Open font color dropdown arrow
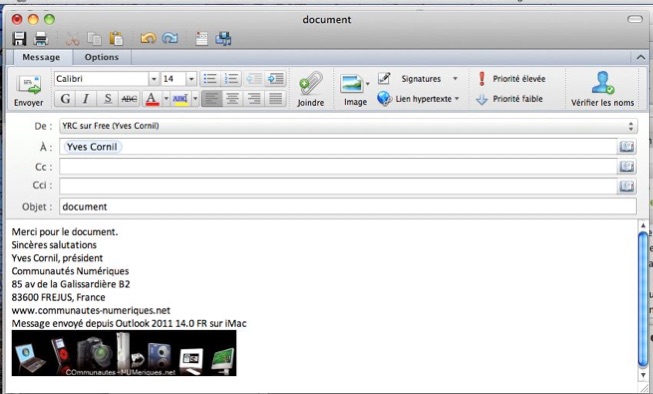This screenshot has height=394, width=653. coord(166,99)
